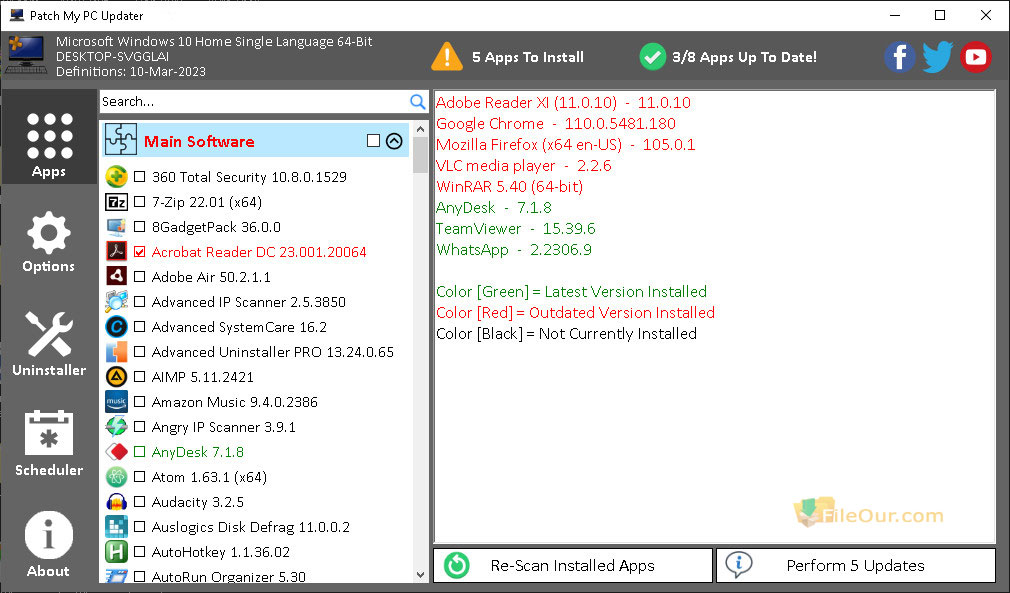
Task: Select VLC media player 2.2.6 entry
Action: point(524,165)
